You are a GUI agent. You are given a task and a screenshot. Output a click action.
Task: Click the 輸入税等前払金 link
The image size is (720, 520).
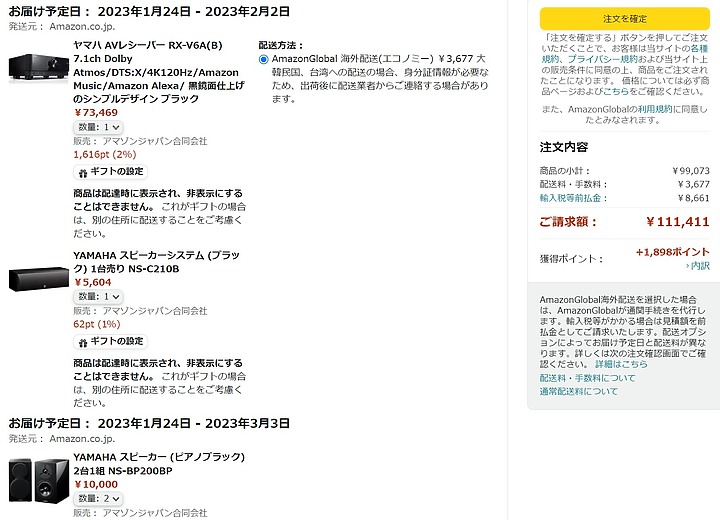pyautogui.click(x=574, y=198)
